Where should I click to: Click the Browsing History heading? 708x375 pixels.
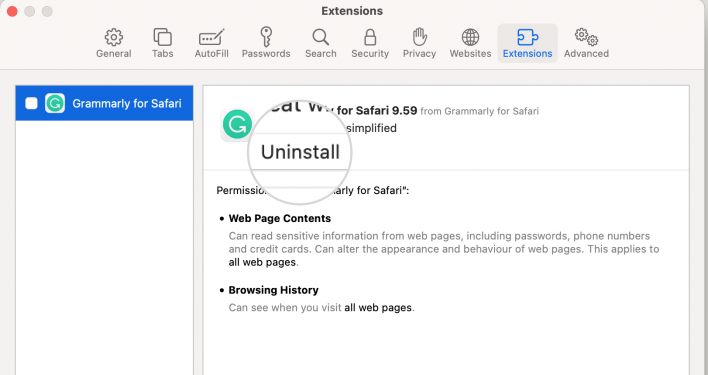pos(273,290)
